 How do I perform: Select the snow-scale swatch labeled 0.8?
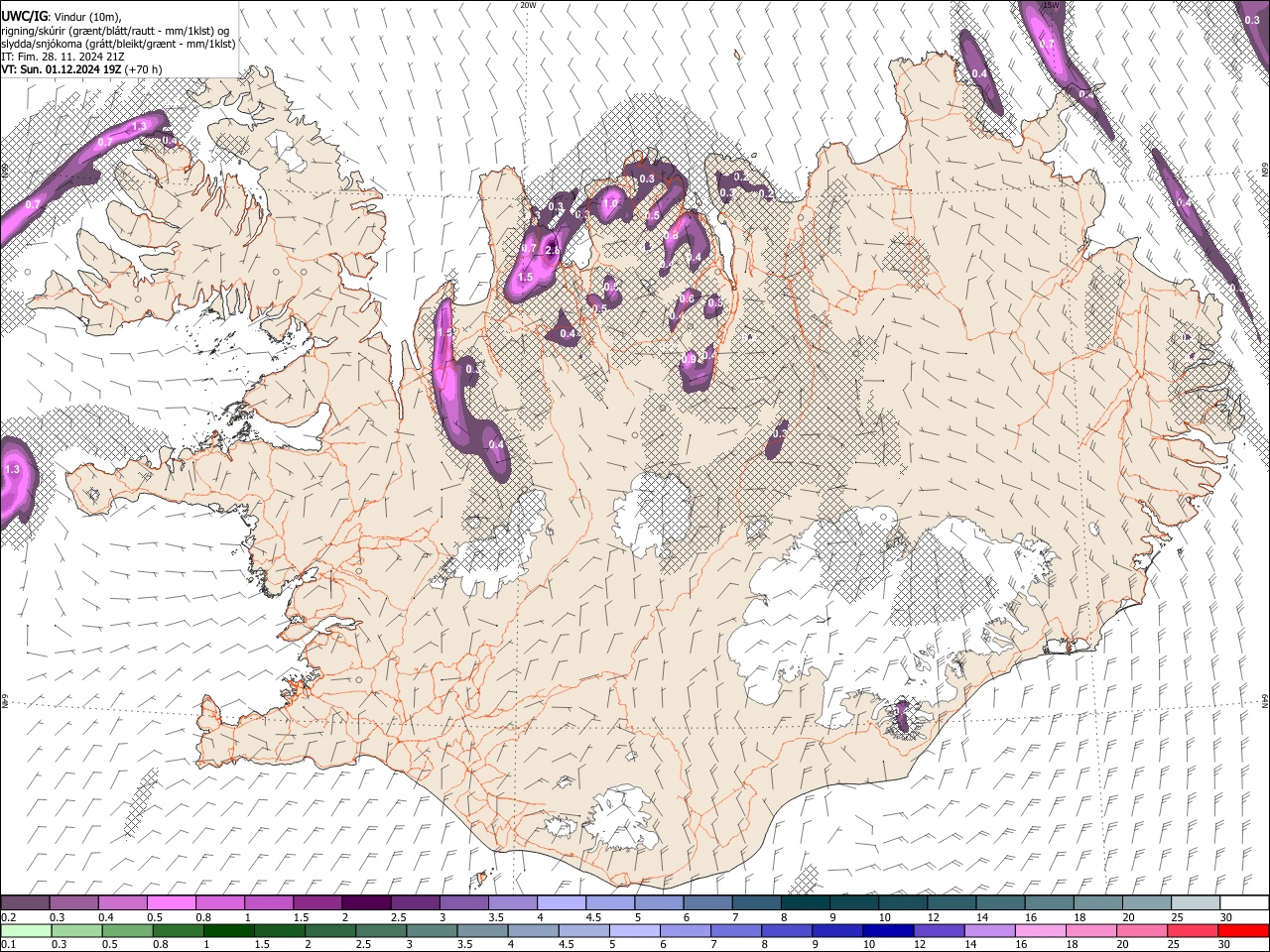[x=219, y=903]
